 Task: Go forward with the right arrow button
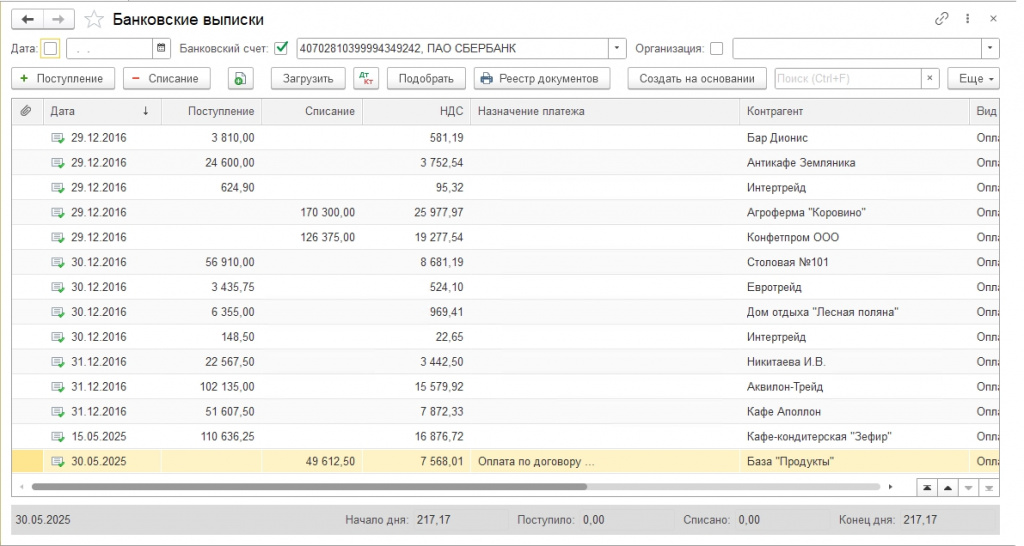(x=58, y=20)
